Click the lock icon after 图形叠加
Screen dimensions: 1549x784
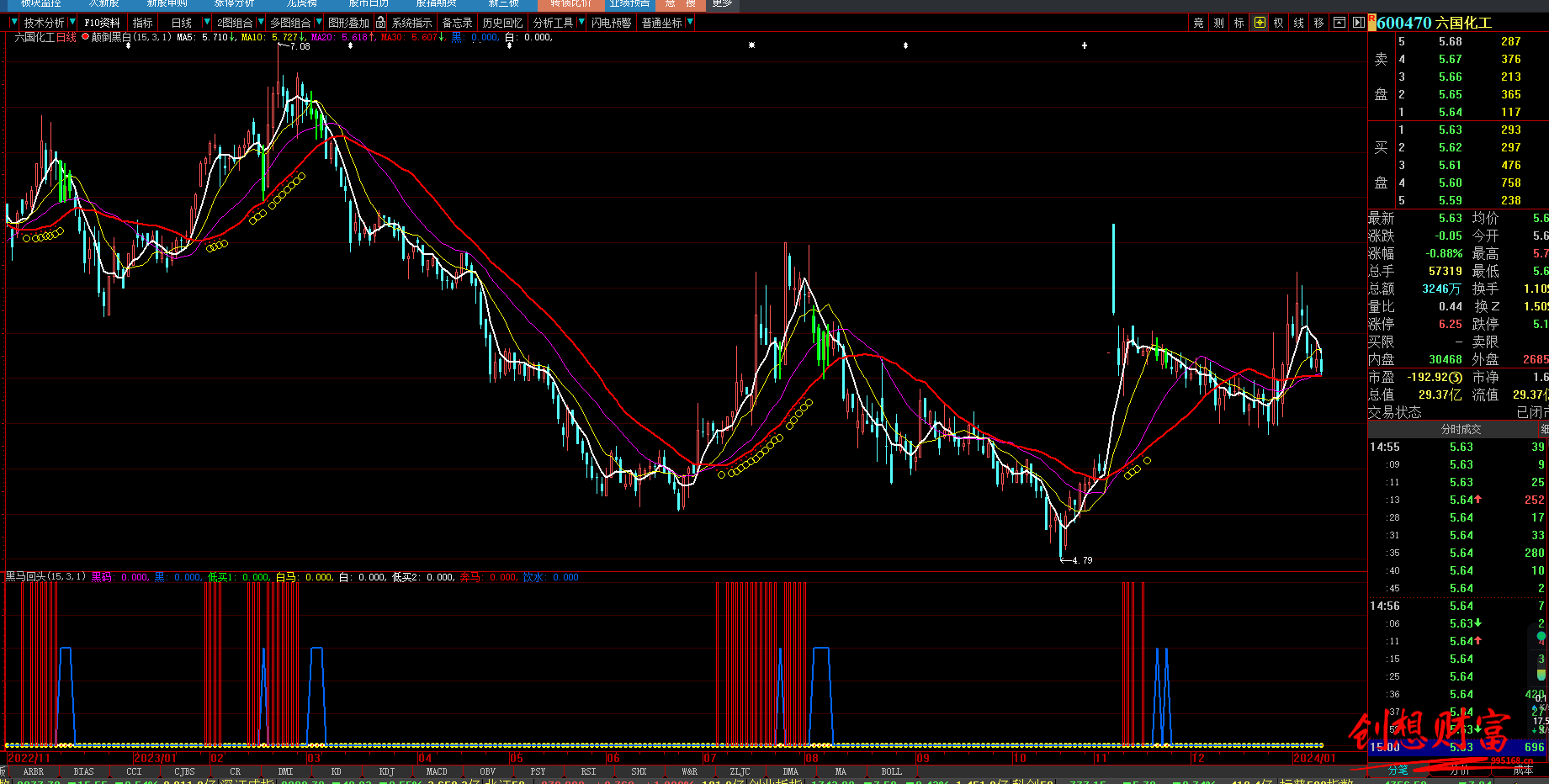(x=380, y=23)
